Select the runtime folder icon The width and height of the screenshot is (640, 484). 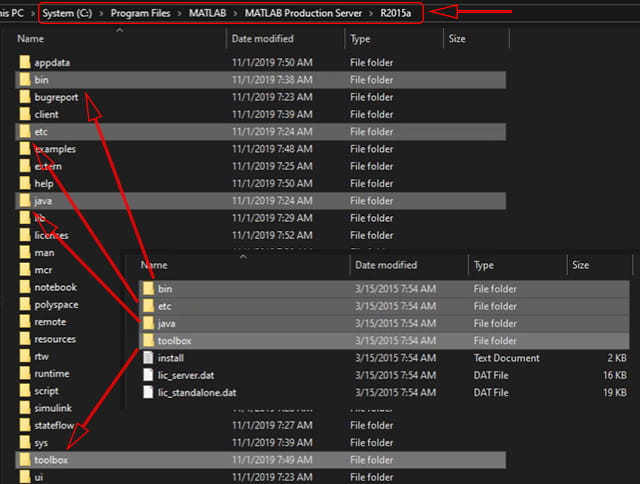click(x=25, y=373)
